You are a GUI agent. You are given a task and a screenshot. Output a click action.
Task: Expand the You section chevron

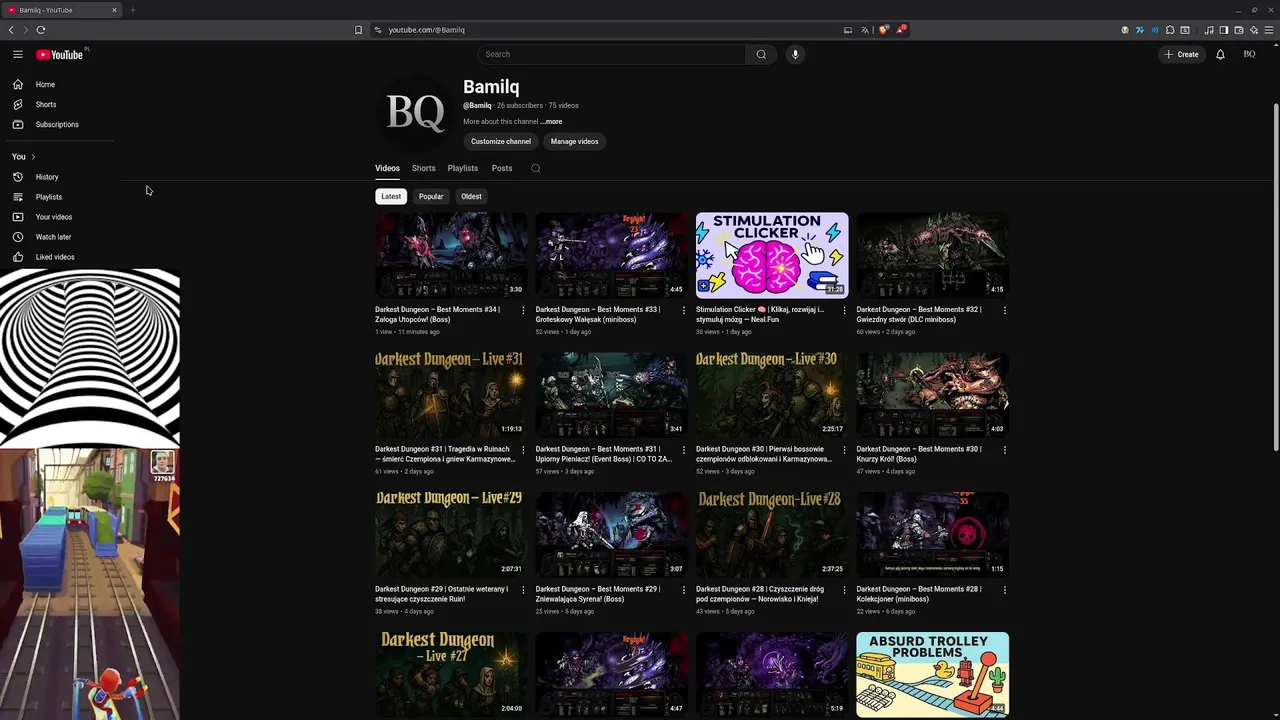[x=33, y=156]
